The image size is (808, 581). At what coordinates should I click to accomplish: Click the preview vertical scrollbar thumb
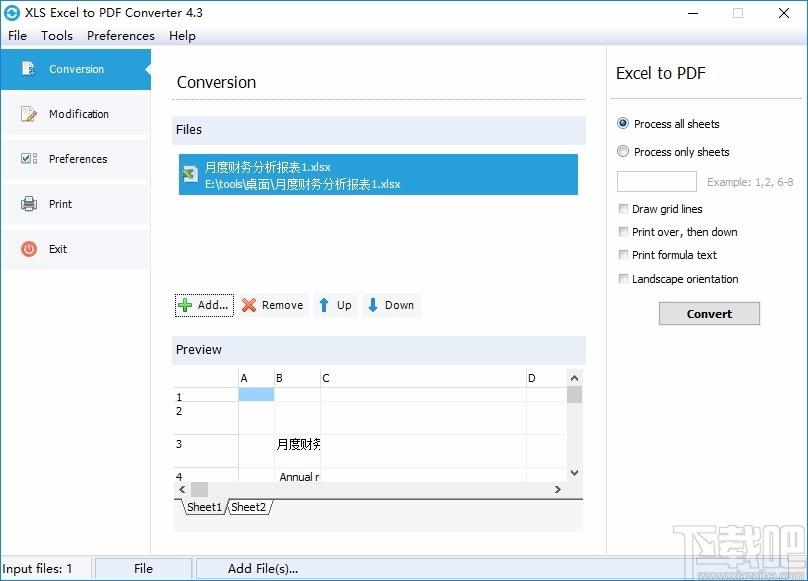[574, 394]
